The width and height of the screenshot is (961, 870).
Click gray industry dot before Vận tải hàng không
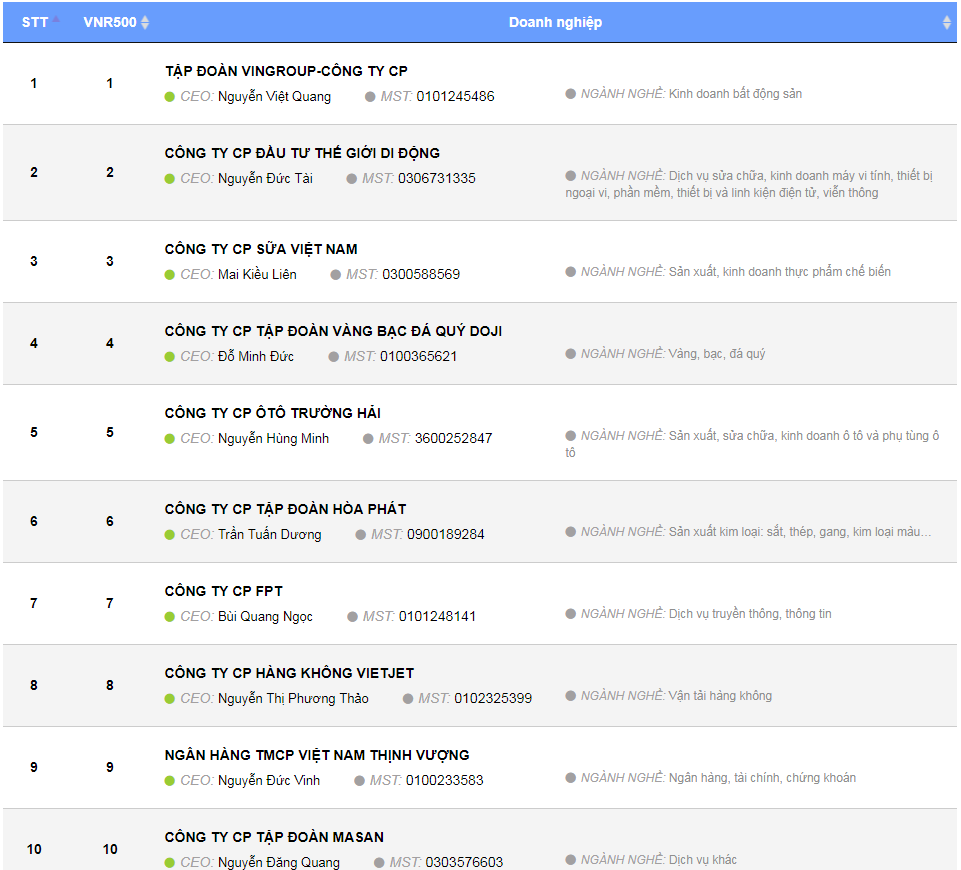point(571,696)
